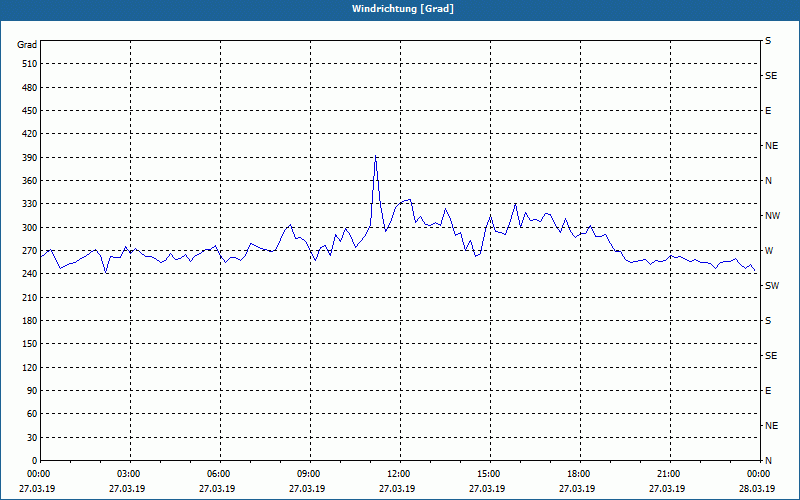Click the blue line's highest peak near 390
The image size is (800, 500).
tap(376, 156)
